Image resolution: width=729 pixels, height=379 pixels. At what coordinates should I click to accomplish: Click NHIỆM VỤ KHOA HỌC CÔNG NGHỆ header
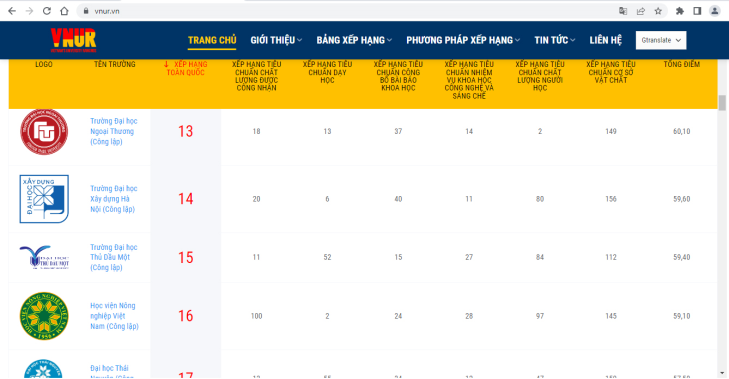point(469,80)
